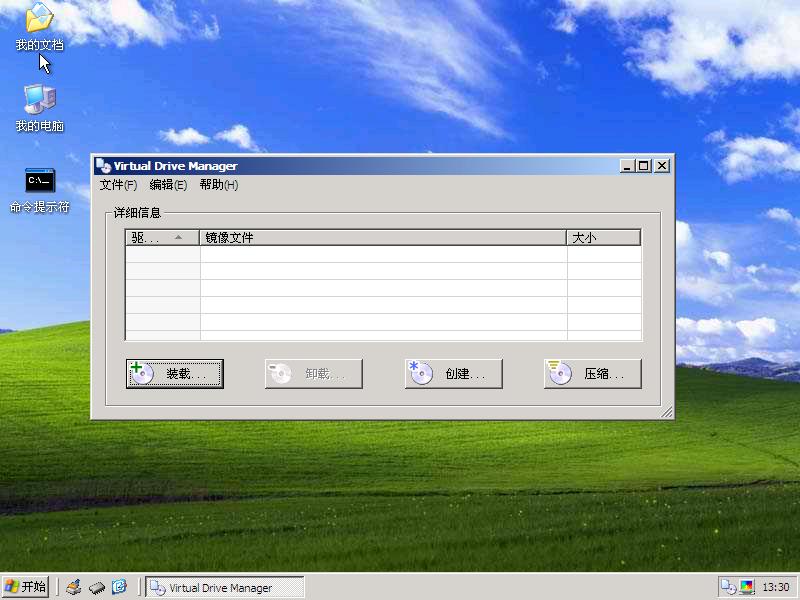Sort by the 驱... drive column header
800x600 pixels.
pyautogui.click(x=162, y=237)
